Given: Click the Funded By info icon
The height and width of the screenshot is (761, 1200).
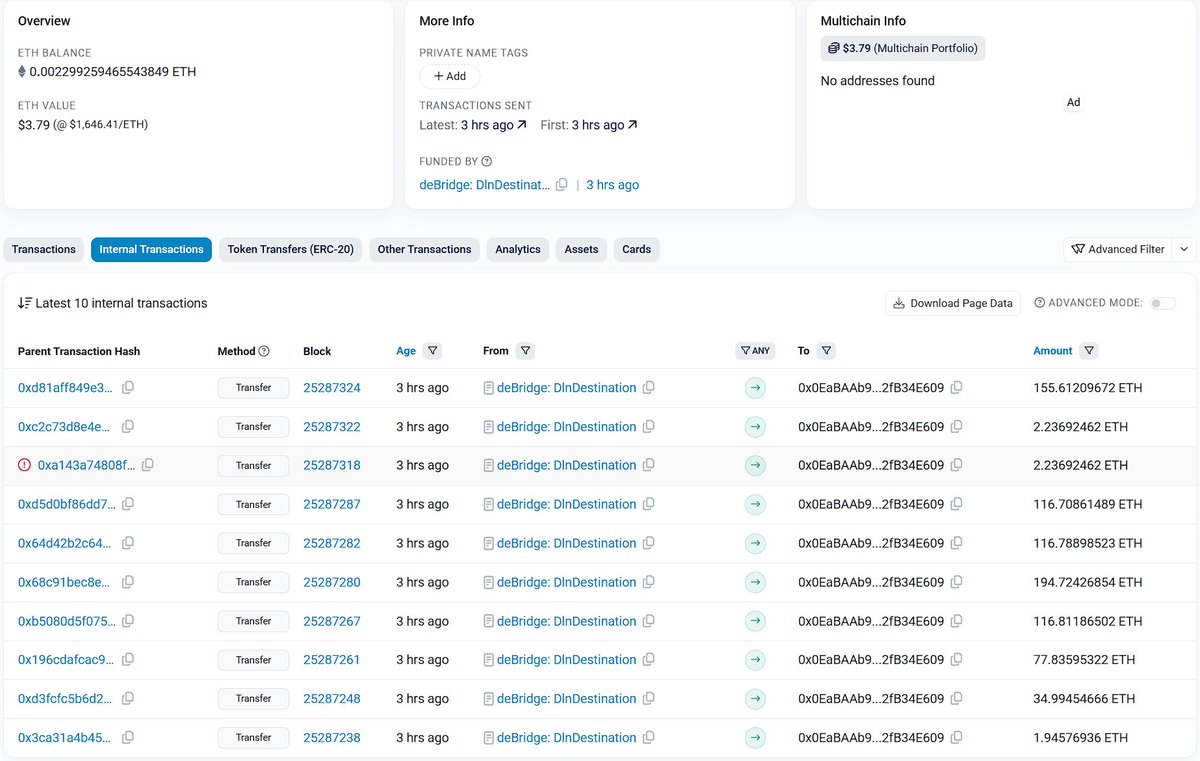Looking at the screenshot, I should [x=487, y=161].
